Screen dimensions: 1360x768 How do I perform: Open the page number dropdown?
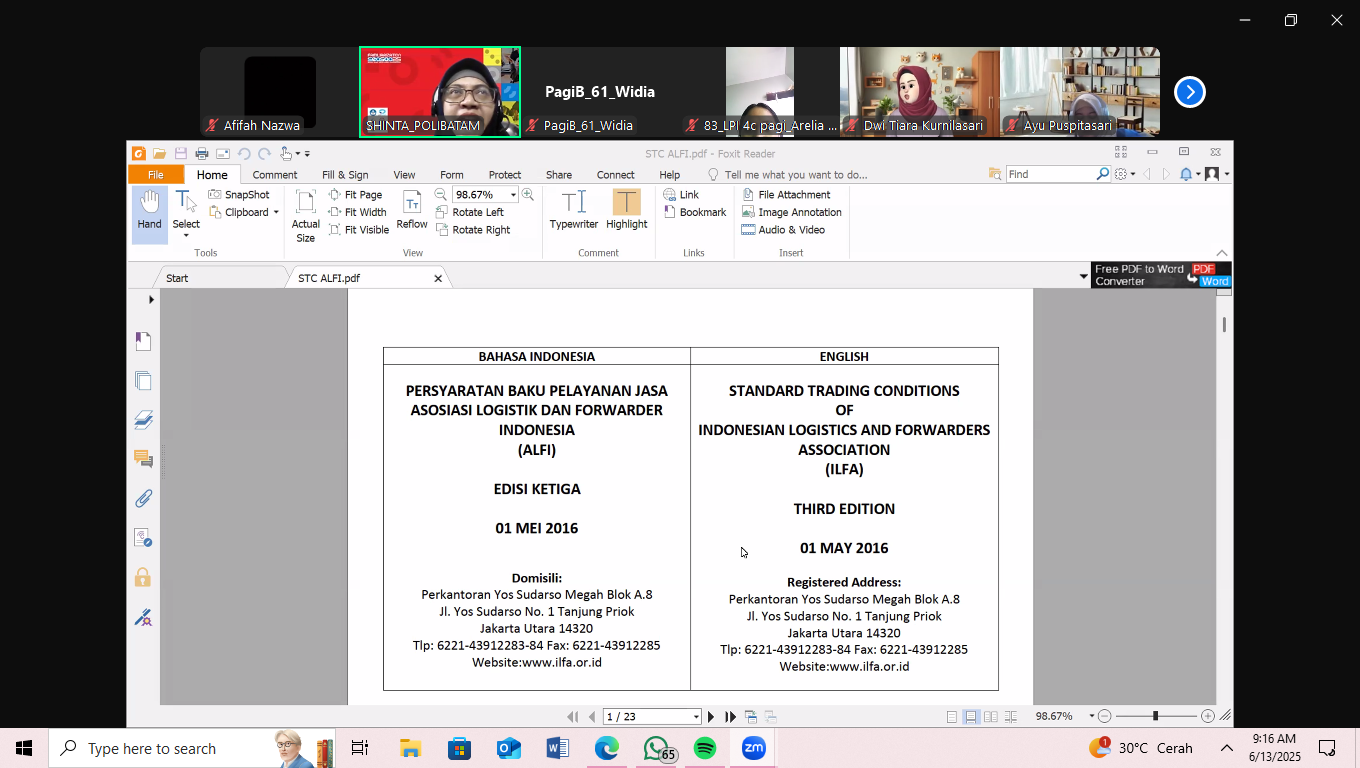coord(696,717)
